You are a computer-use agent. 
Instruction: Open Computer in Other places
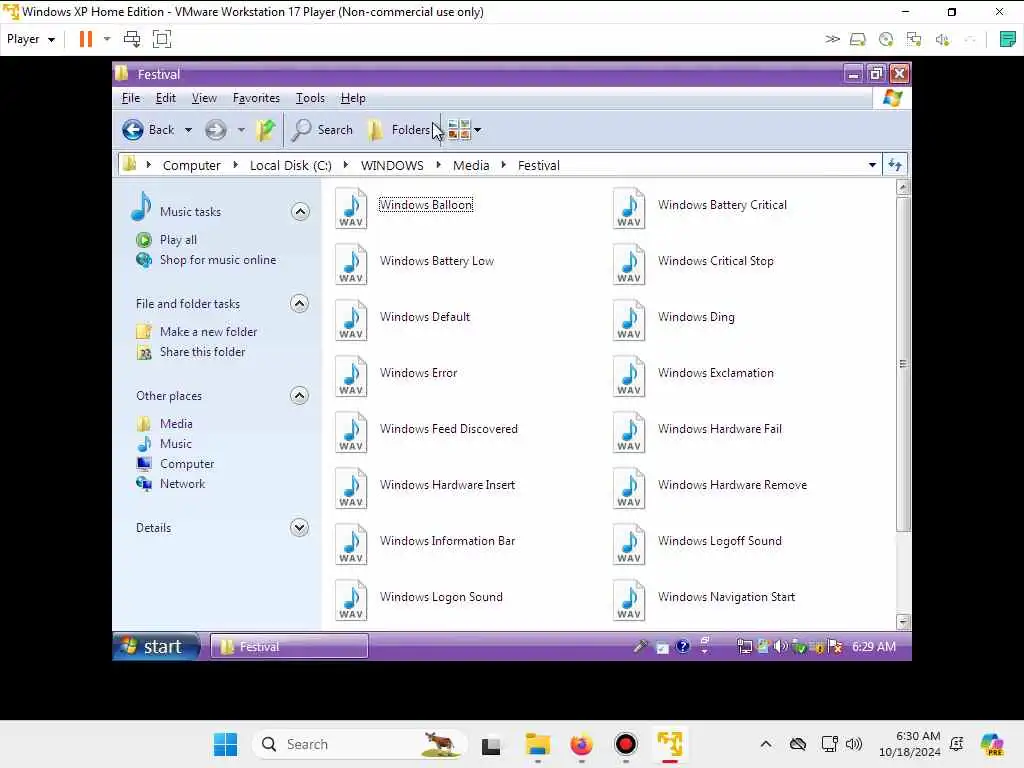coord(187,464)
